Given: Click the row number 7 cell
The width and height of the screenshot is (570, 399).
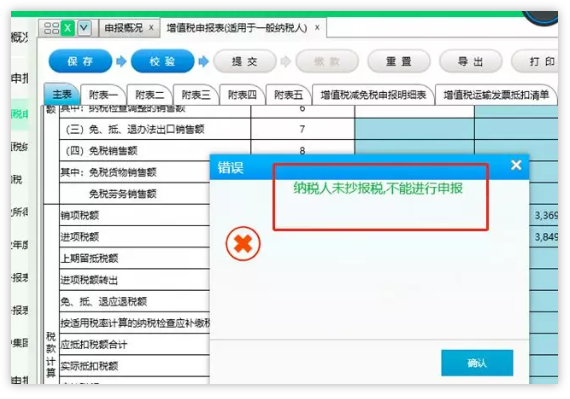Looking at the screenshot, I should 302,129.
